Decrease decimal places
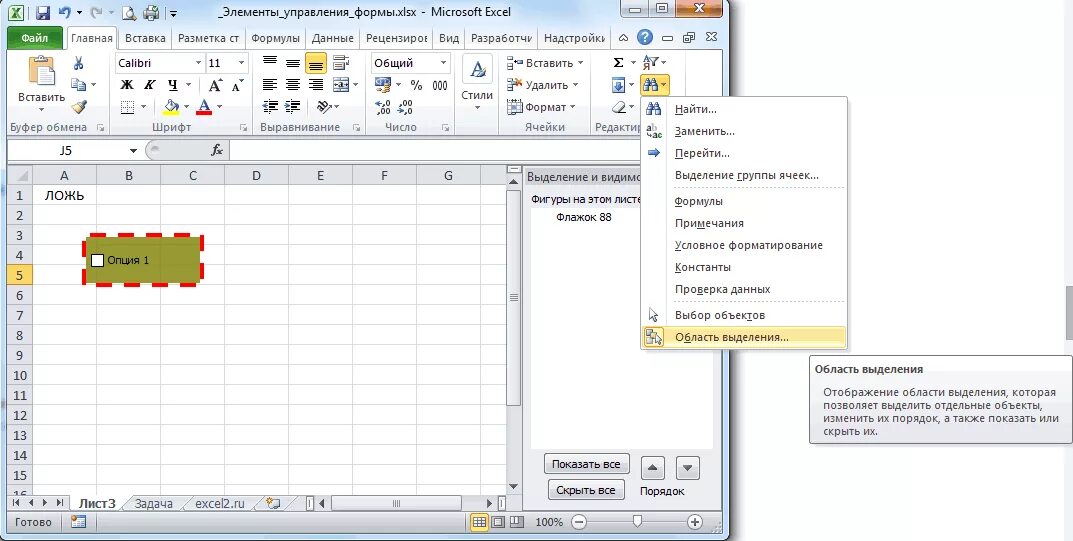The image size is (1073, 541). click(405, 107)
